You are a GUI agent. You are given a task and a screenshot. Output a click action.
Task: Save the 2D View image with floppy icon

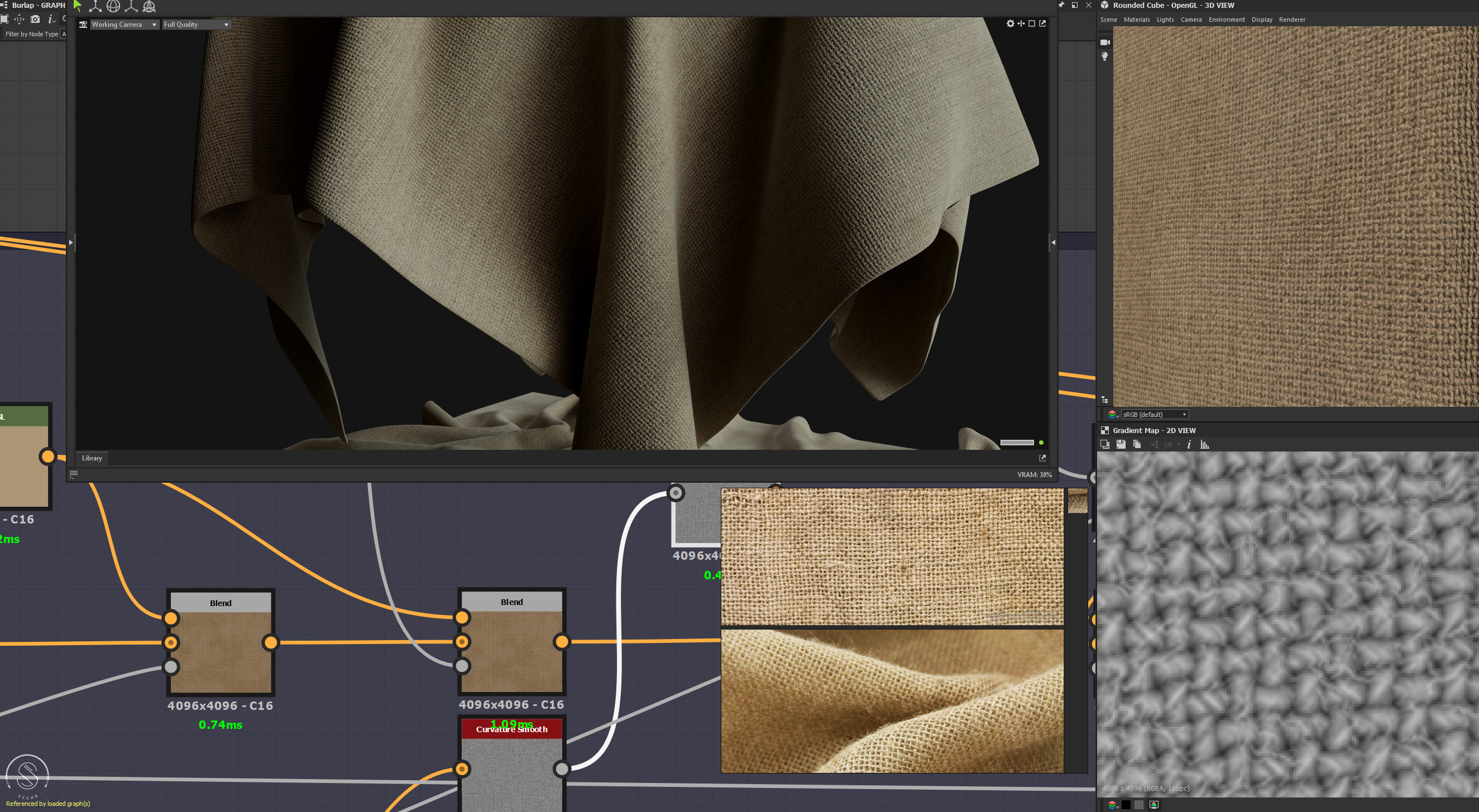1121,444
